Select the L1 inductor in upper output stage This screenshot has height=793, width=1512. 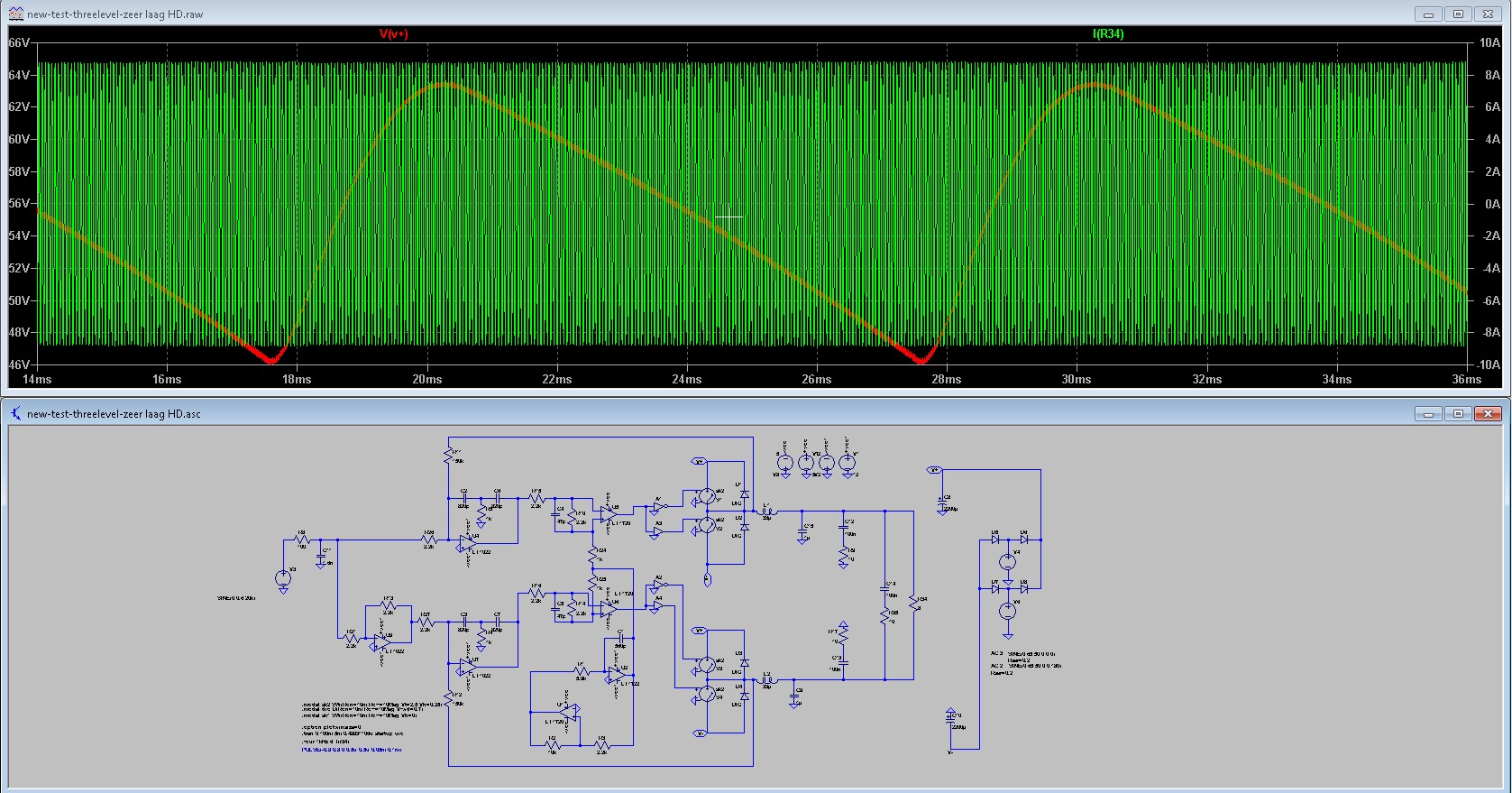(767, 512)
